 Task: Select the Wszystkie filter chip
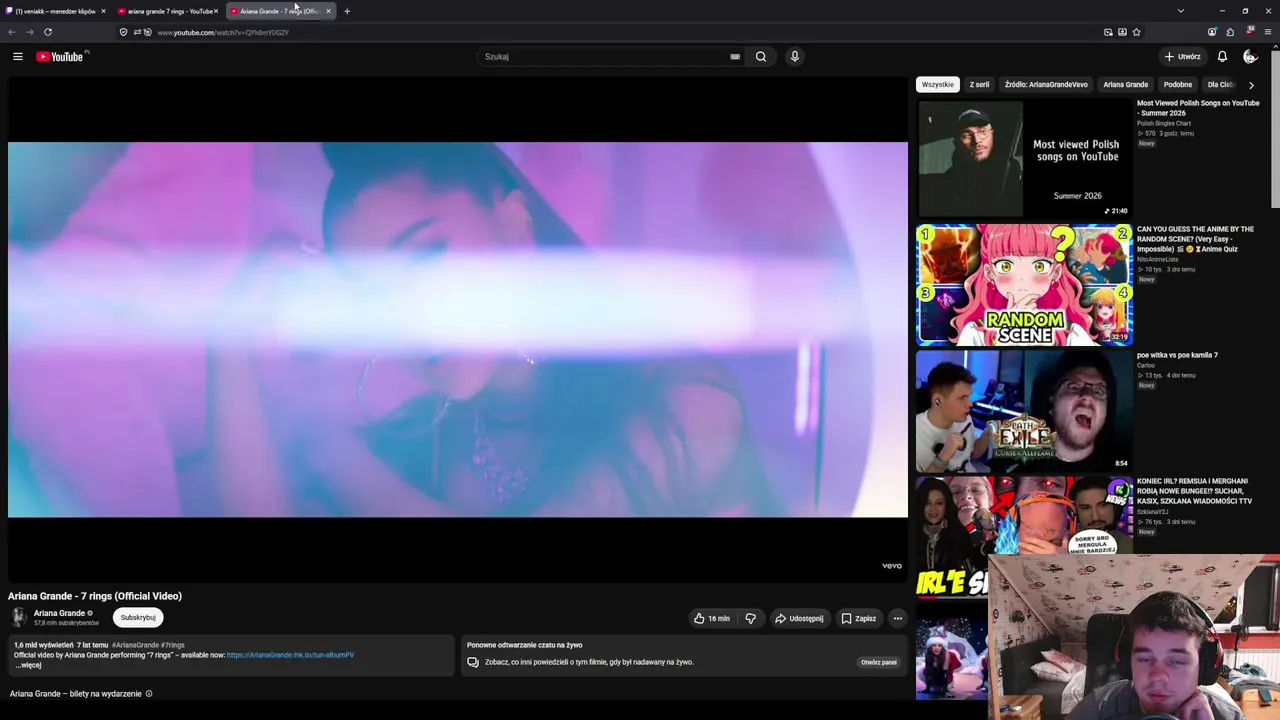tap(938, 85)
